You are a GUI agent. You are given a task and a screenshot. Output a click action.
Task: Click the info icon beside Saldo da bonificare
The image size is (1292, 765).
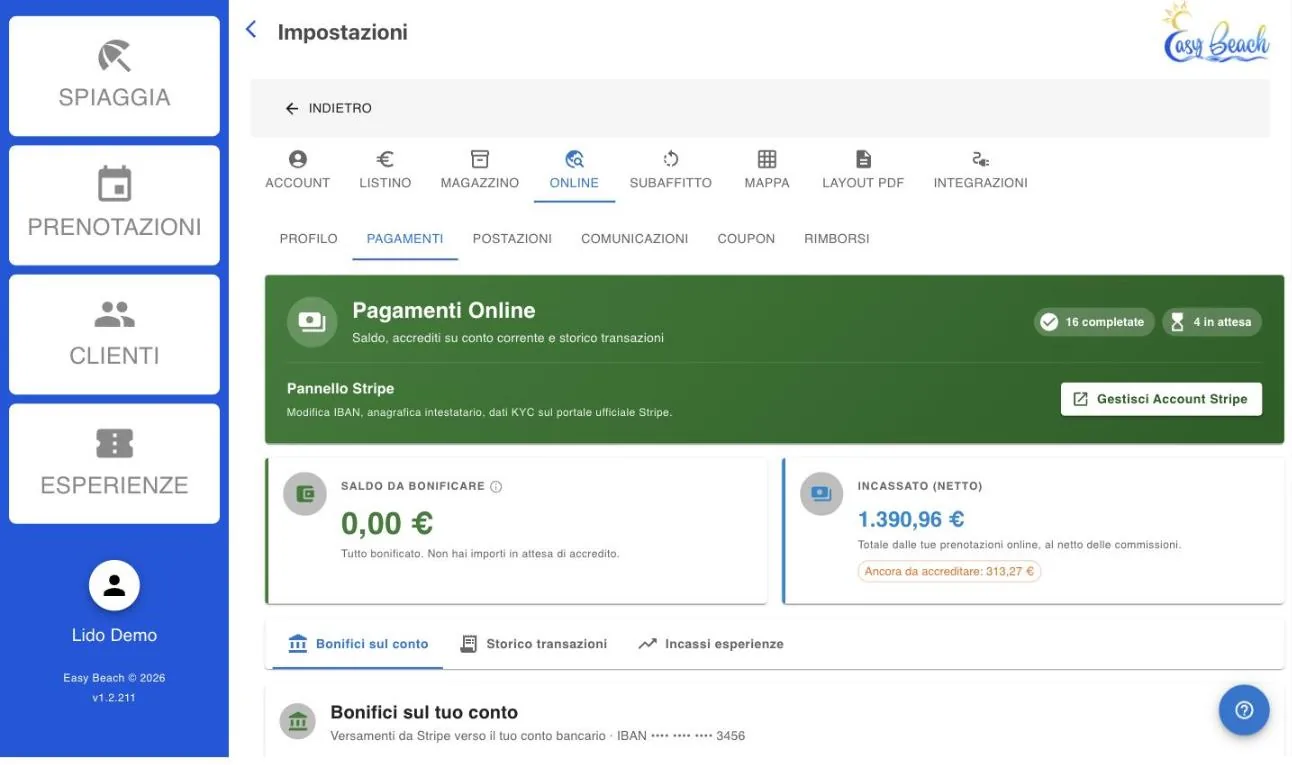tap(496, 487)
